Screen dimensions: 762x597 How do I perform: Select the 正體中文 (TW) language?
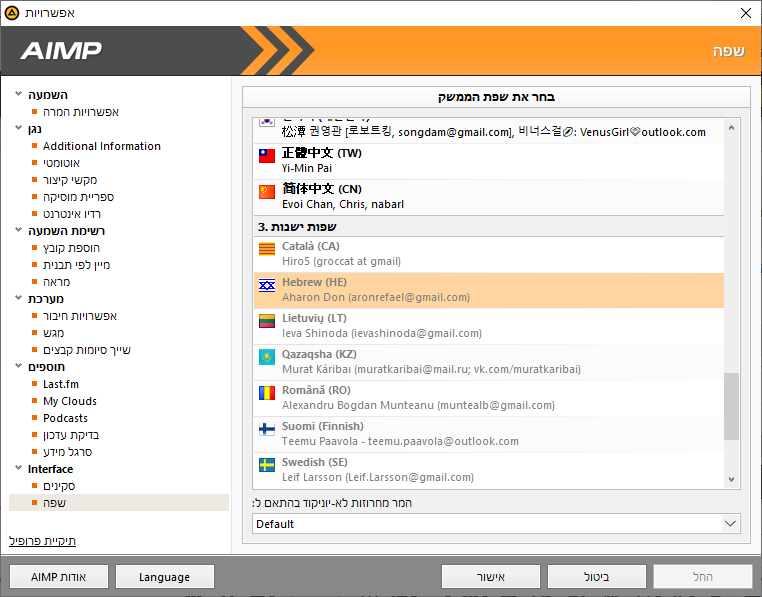tap(489, 161)
